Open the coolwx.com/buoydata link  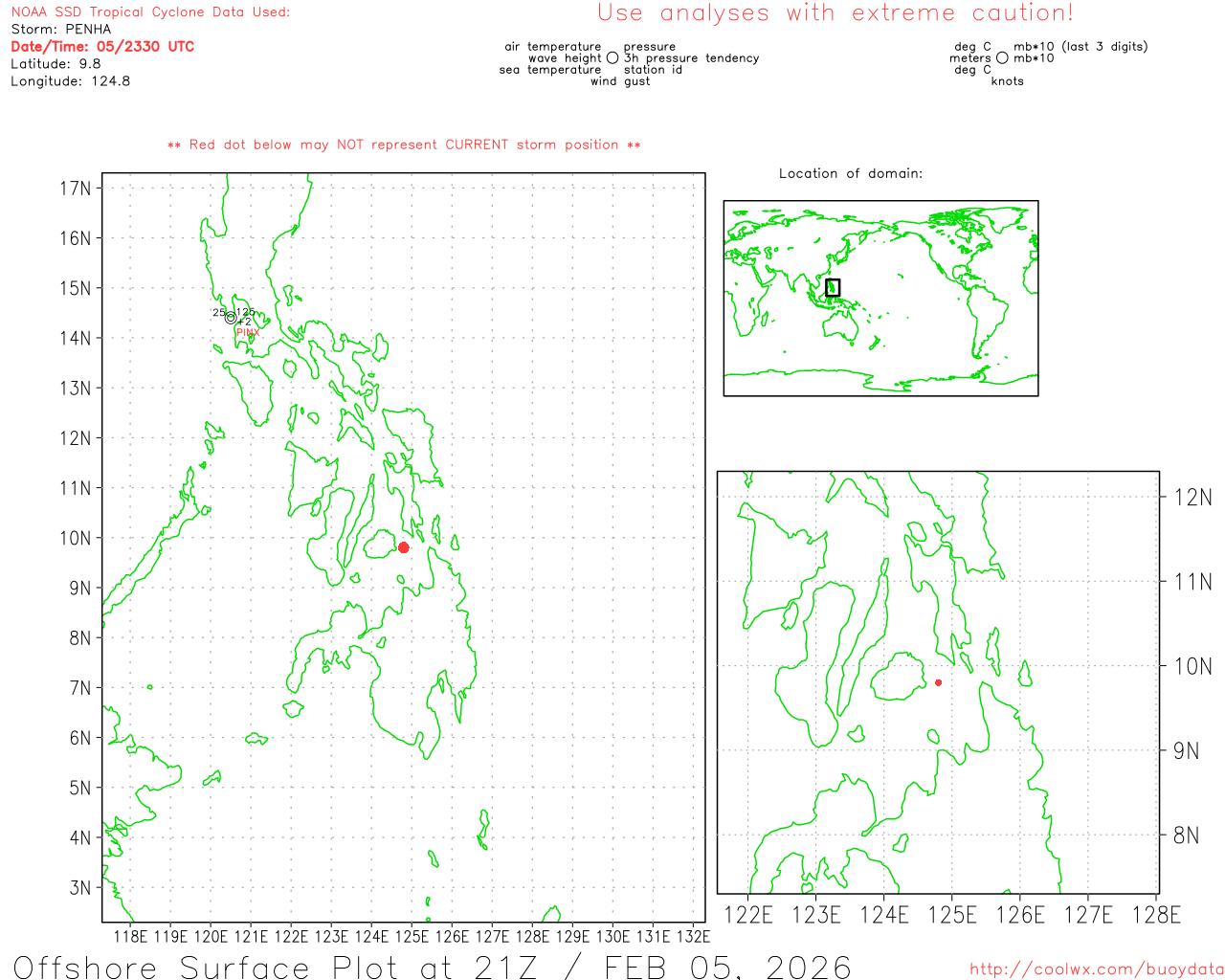pyautogui.click(x=1096, y=969)
